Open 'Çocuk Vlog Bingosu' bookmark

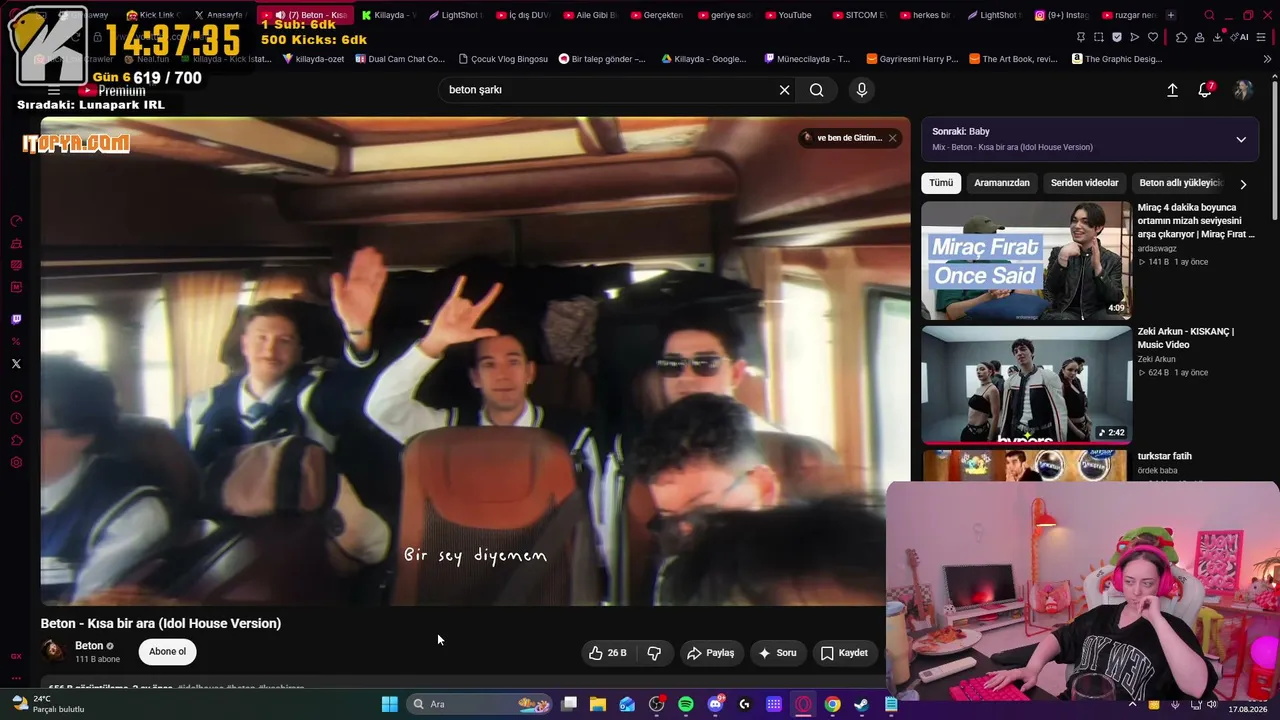[502, 59]
